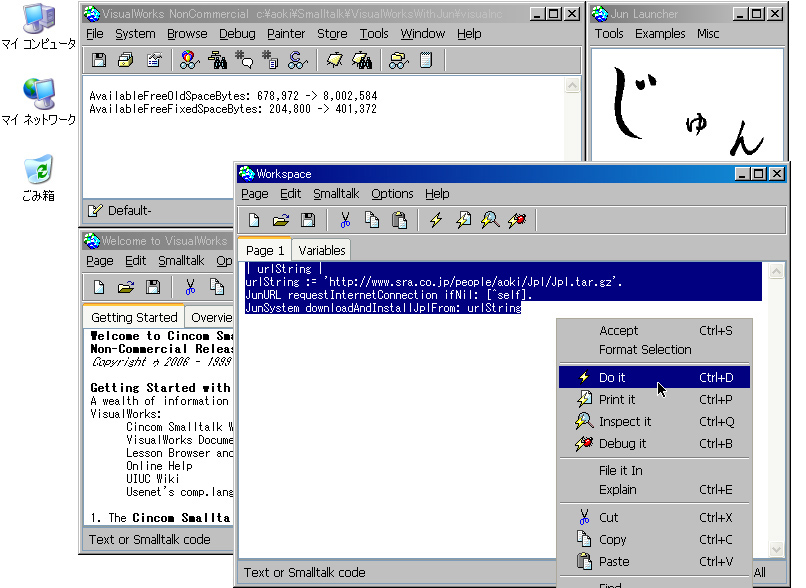Open the Page menu in Workspace

click(x=254, y=194)
